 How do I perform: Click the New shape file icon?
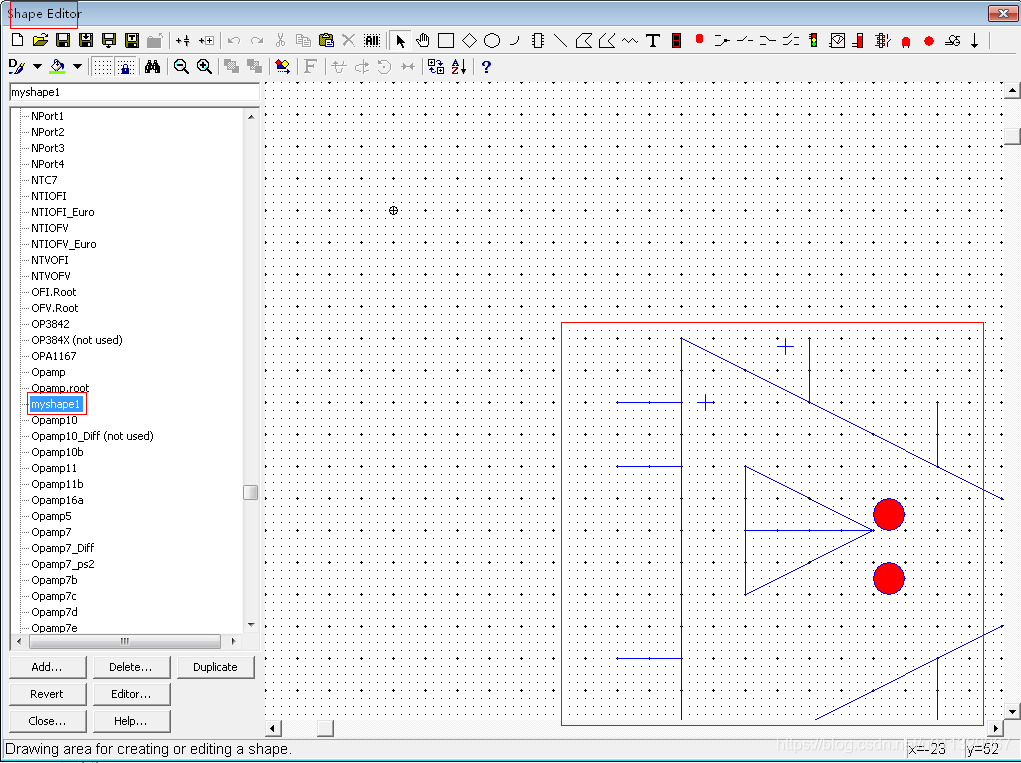pos(18,40)
